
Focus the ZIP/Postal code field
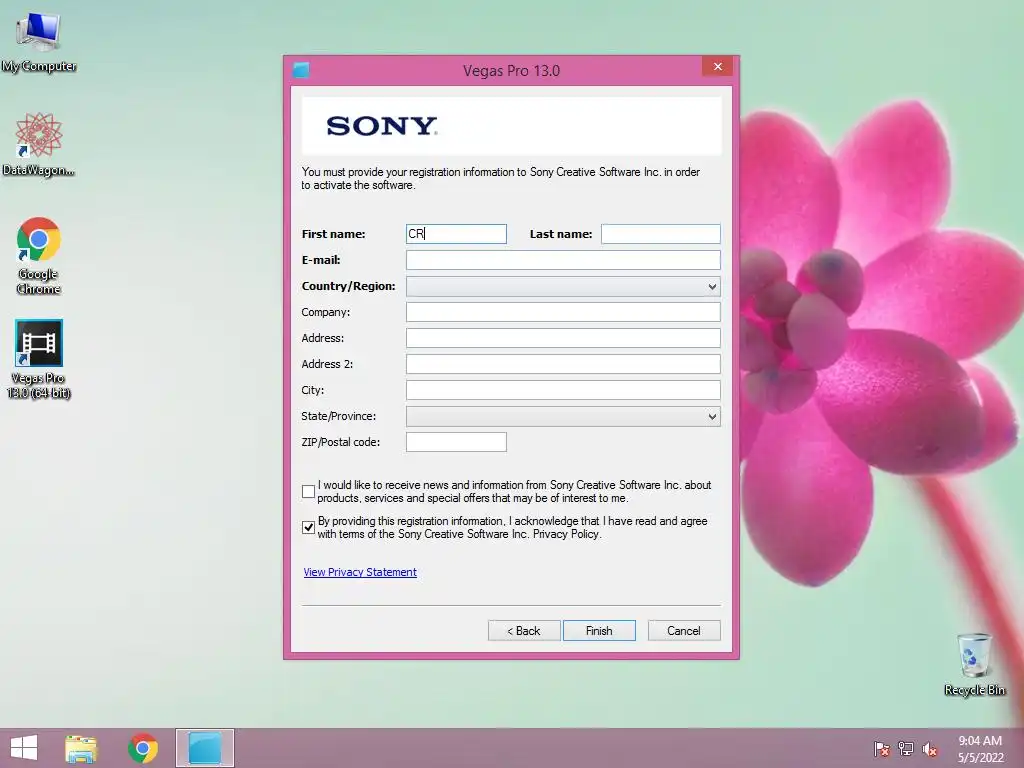click(456, 442)
